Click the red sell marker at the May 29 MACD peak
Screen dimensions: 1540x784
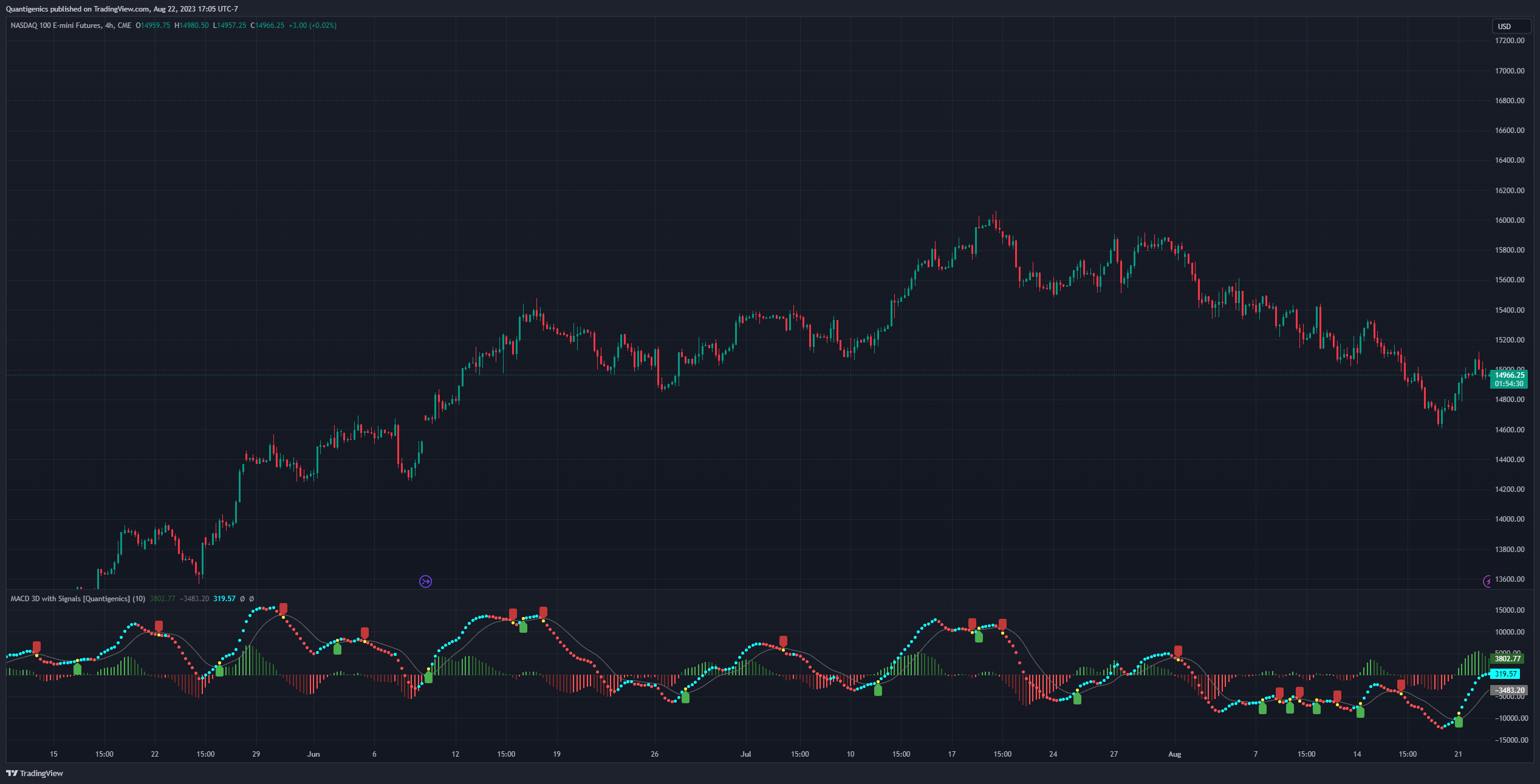pyautogui.click(x=283, y=608)
